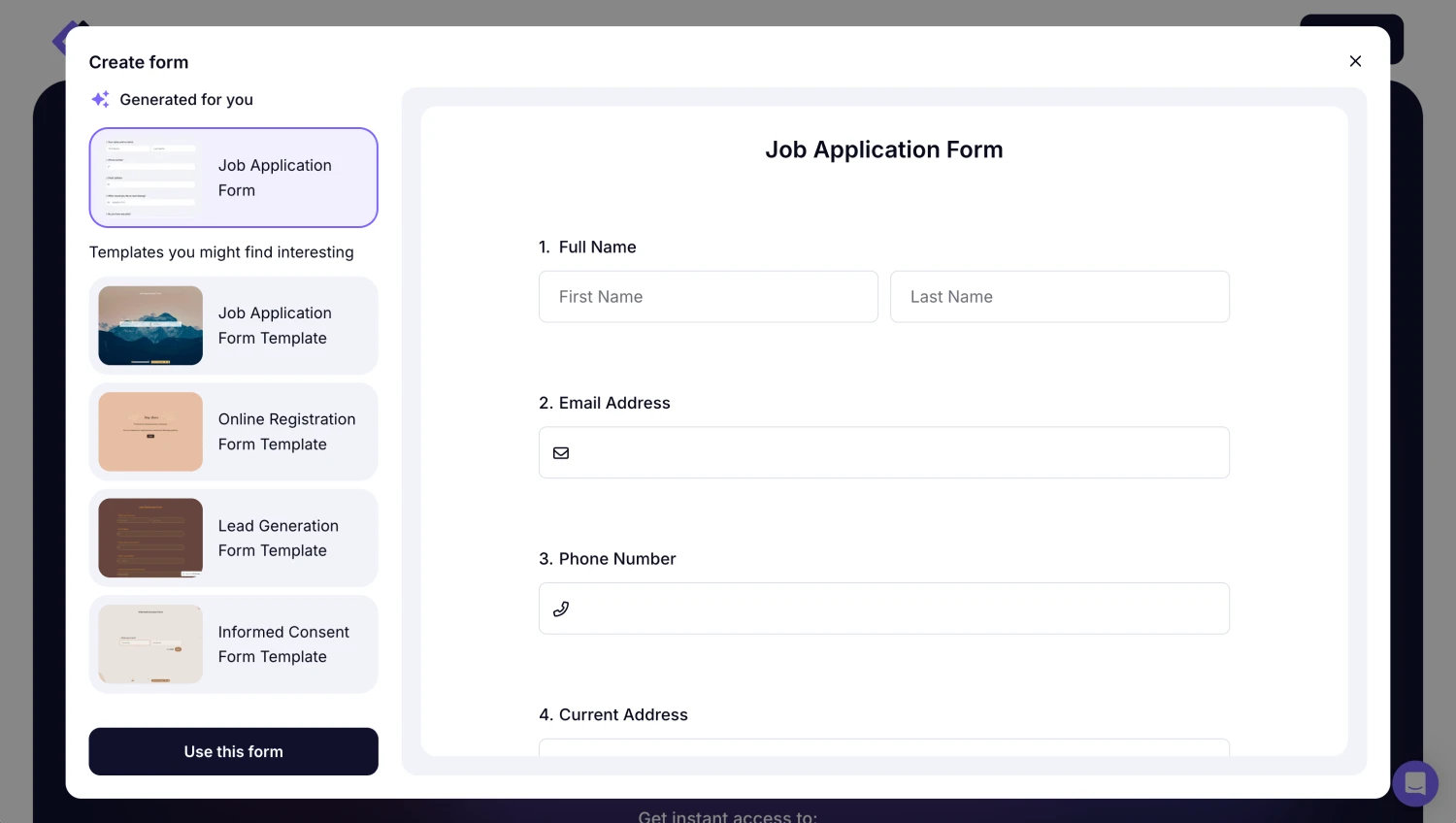Click into the Last Name field
Screen dimensions: 1456x823
coord(1059,297)
